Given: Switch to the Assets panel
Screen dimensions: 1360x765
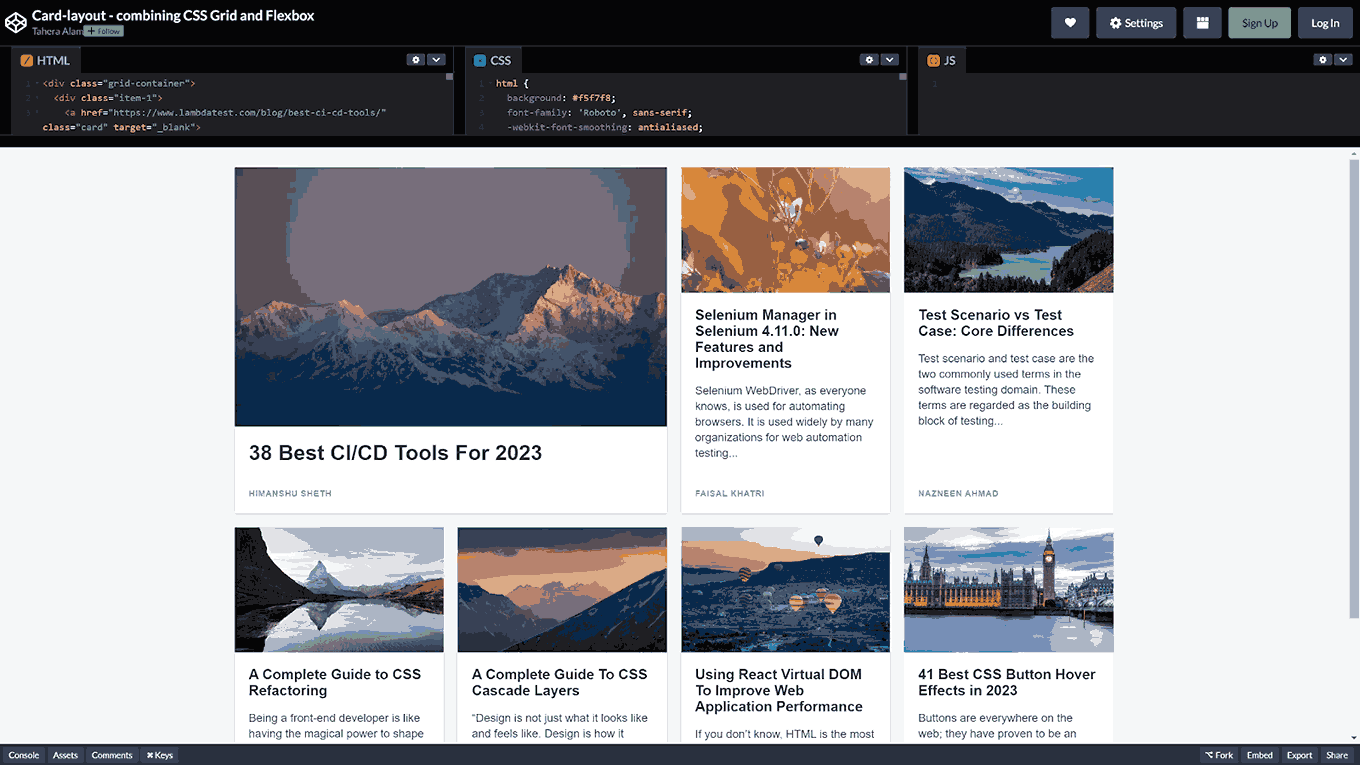Looking at the screenshot, I should point(65,755).
